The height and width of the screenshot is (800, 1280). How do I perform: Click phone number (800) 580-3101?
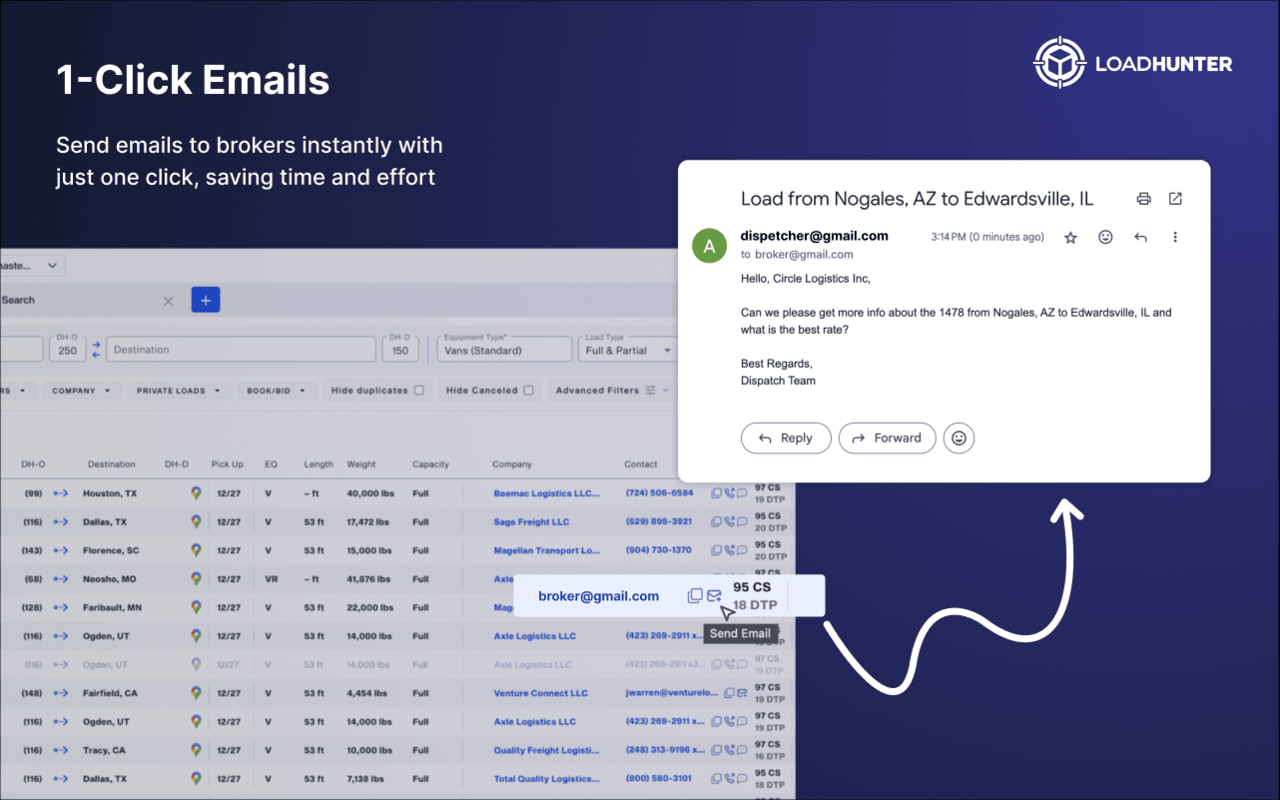pos(658,779)
